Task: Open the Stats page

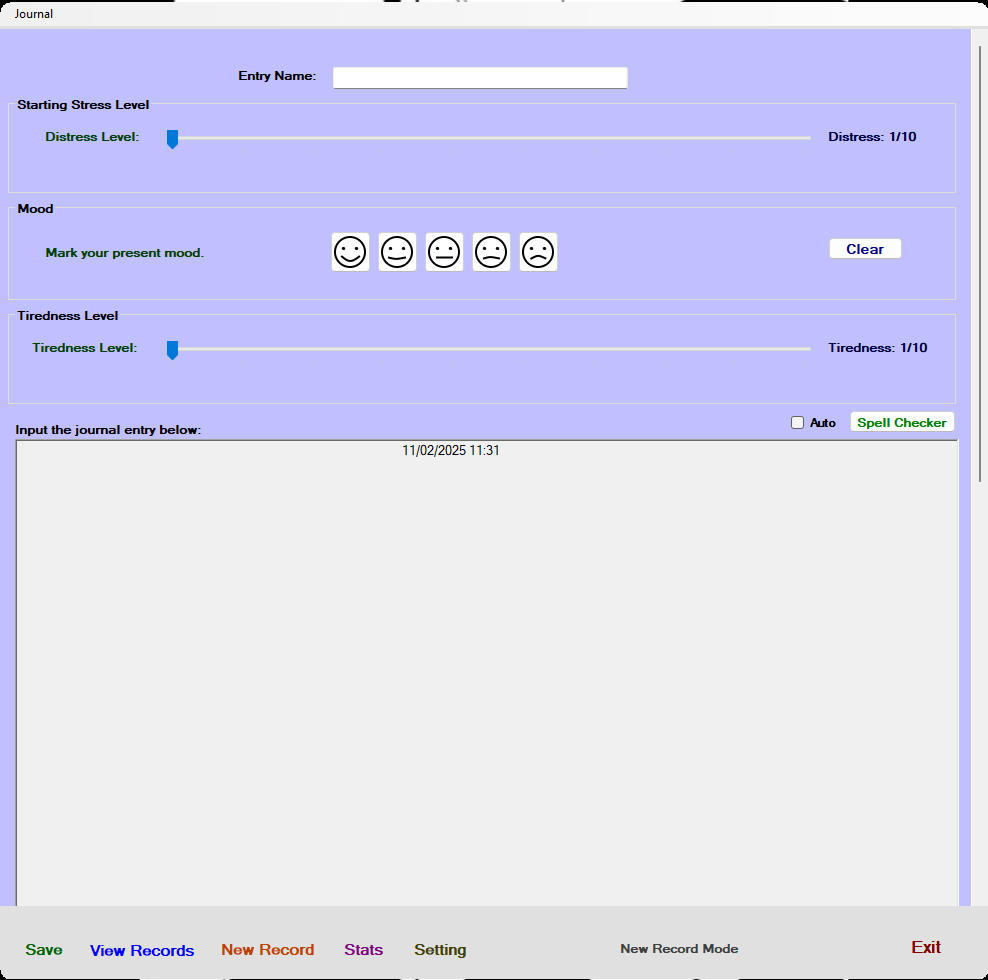Action: click(364, 950)
